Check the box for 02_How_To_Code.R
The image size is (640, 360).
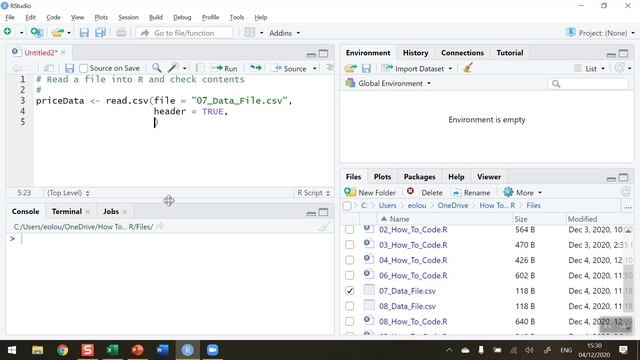point(349,229)
